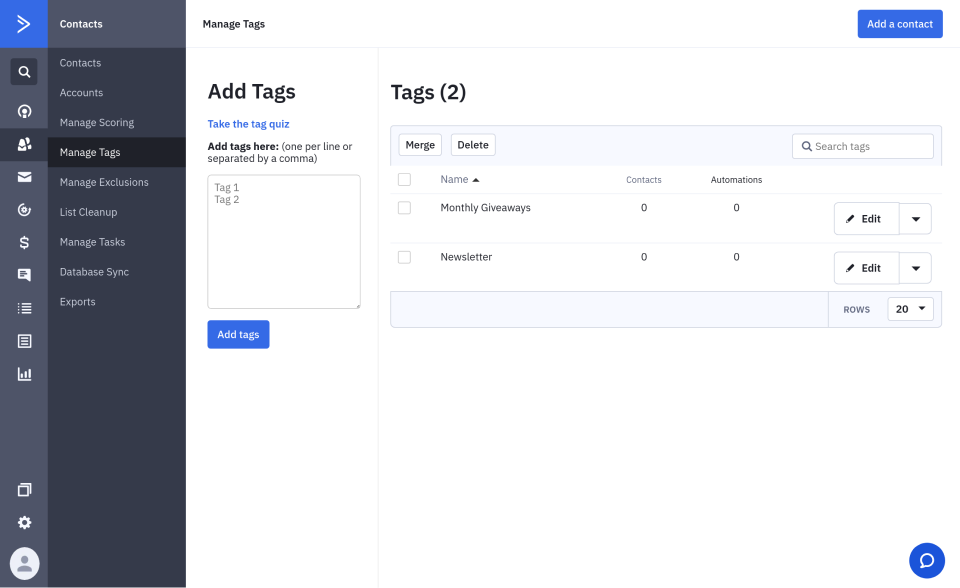Expand the Newsletter edit dropdown arrow
The width and height of the screenshot is (960, 588).
point(915,268)
